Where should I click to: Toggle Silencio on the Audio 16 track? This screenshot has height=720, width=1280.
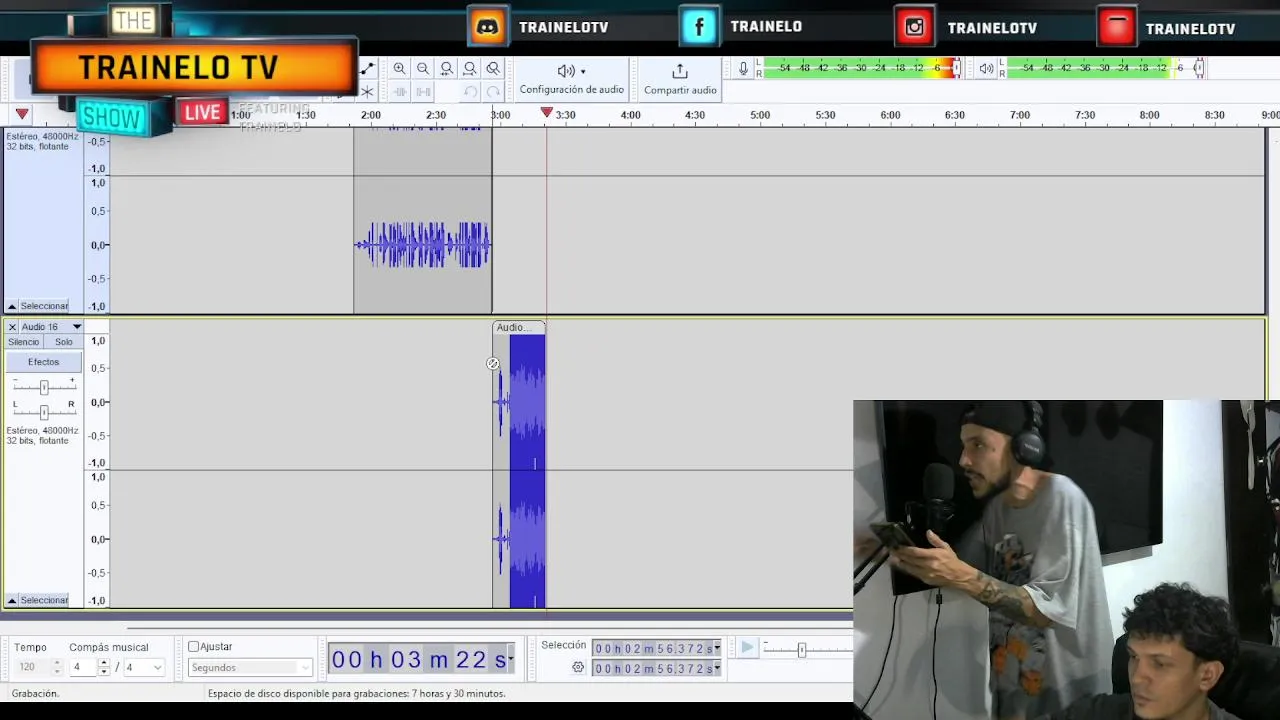click(x=24, y=342)
